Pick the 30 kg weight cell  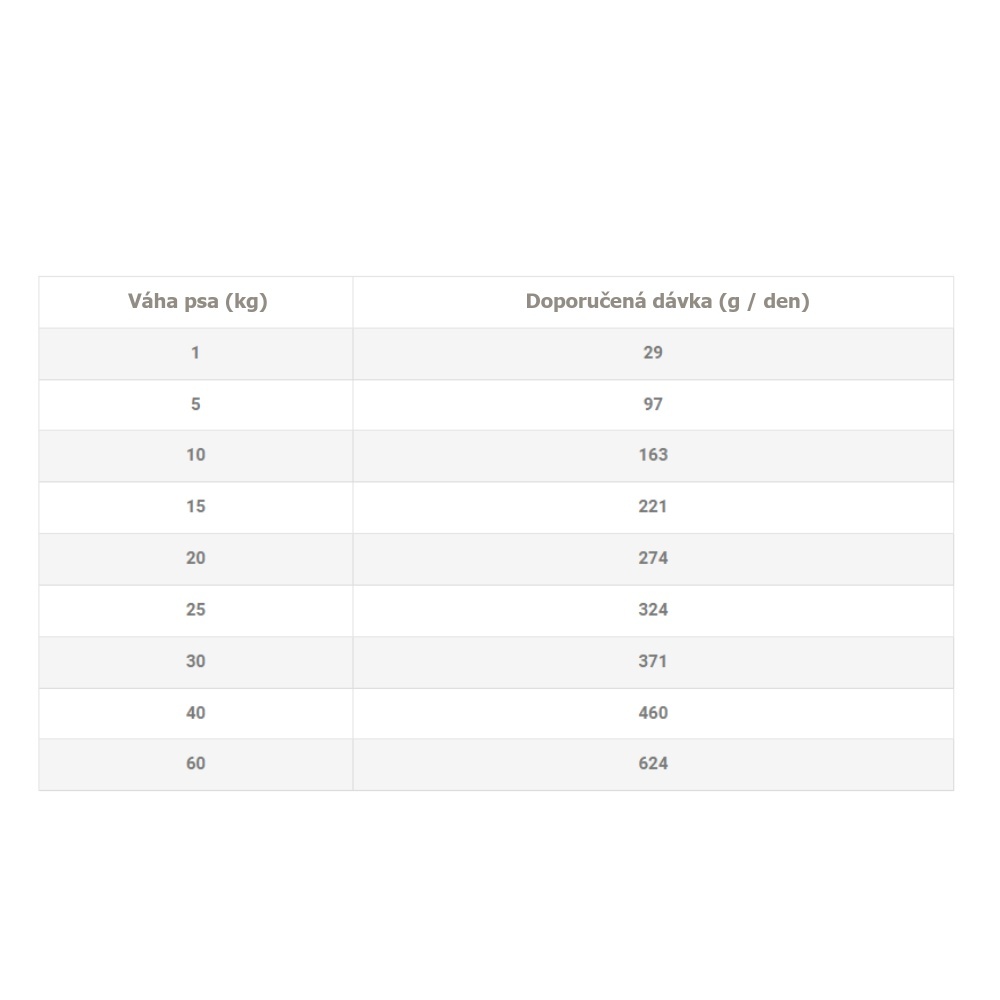(x=196, y=661)
